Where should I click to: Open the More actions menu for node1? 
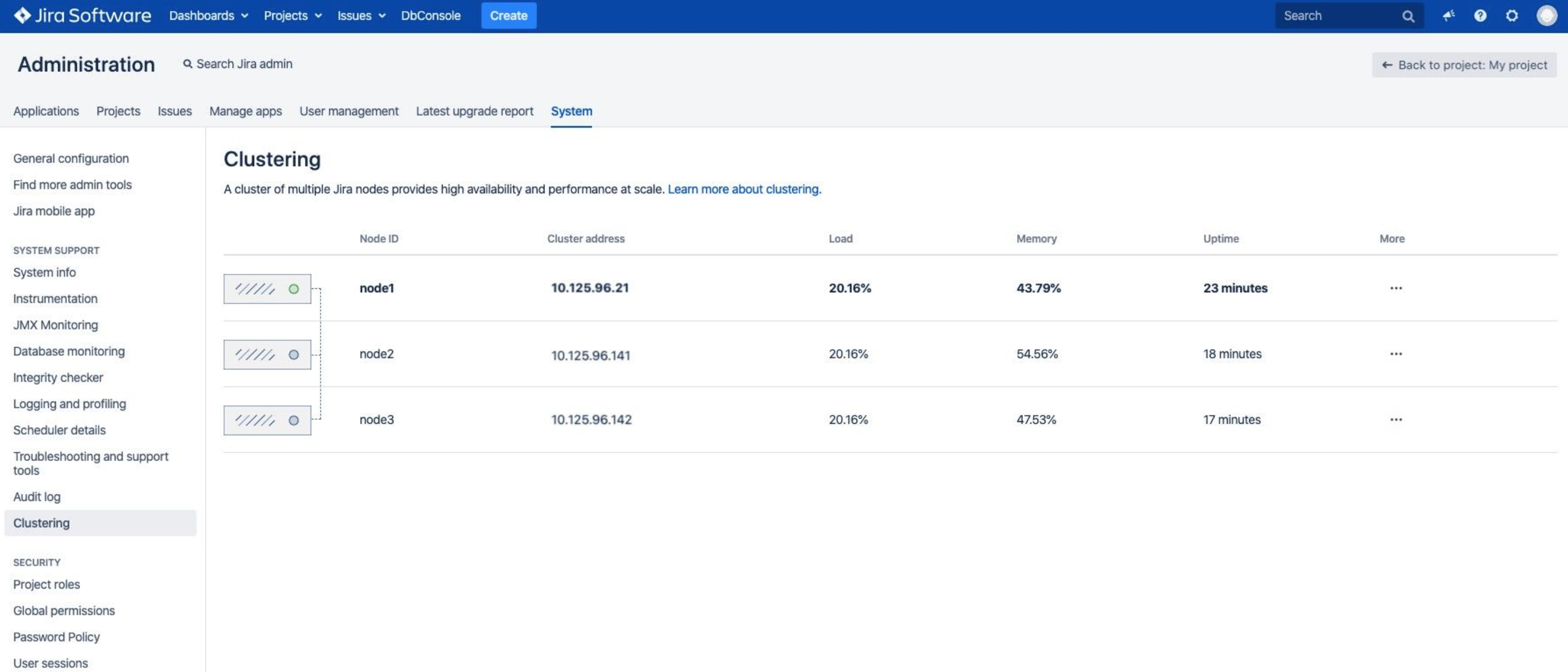[1396, 288]
